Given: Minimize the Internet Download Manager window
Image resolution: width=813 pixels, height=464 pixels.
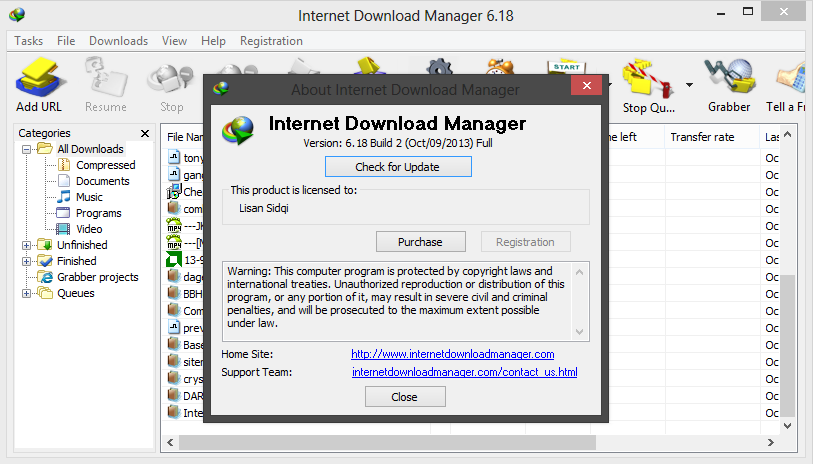Looking at the screenshot, I should 721,13.
